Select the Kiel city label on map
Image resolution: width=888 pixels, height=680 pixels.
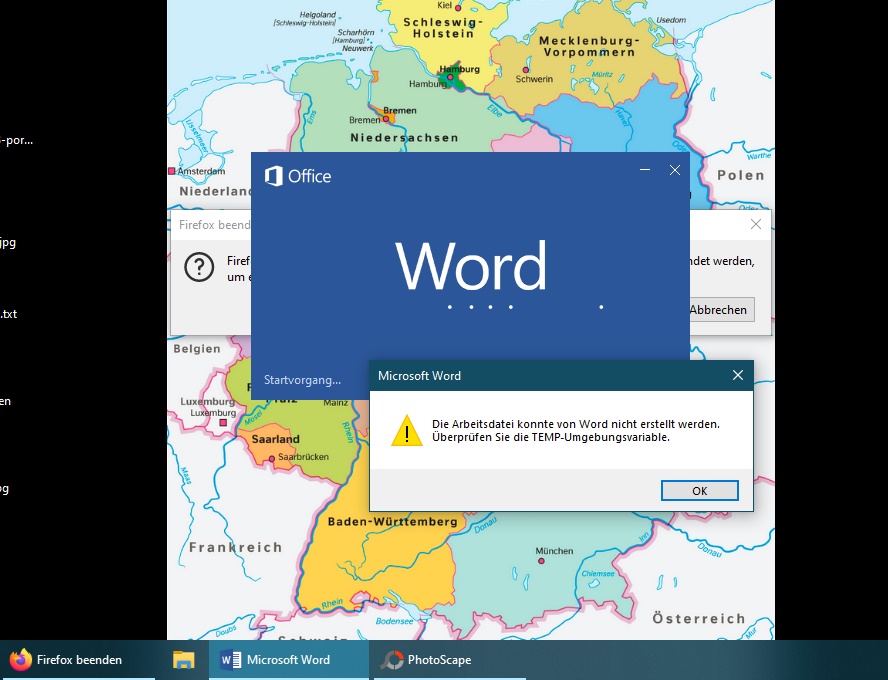[x=445, y=5]
